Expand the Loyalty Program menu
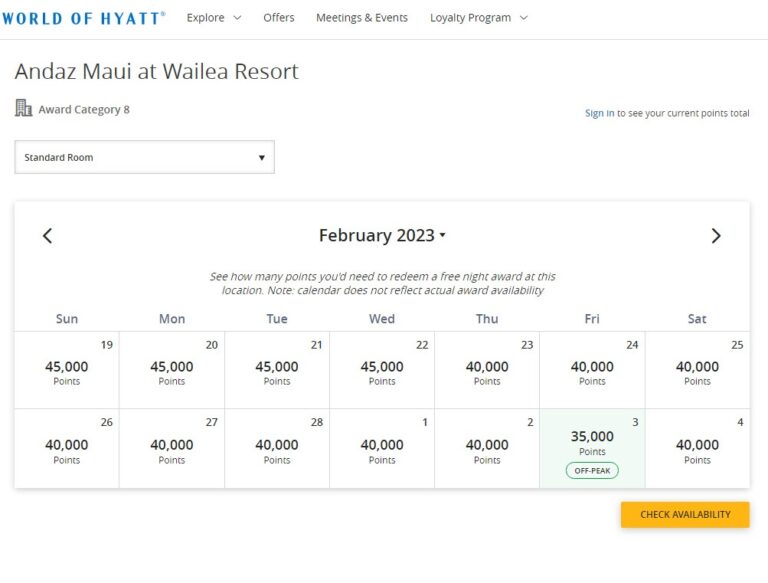Image resolution: width=768 pixels, height=583 pixels. coord(479,18)
